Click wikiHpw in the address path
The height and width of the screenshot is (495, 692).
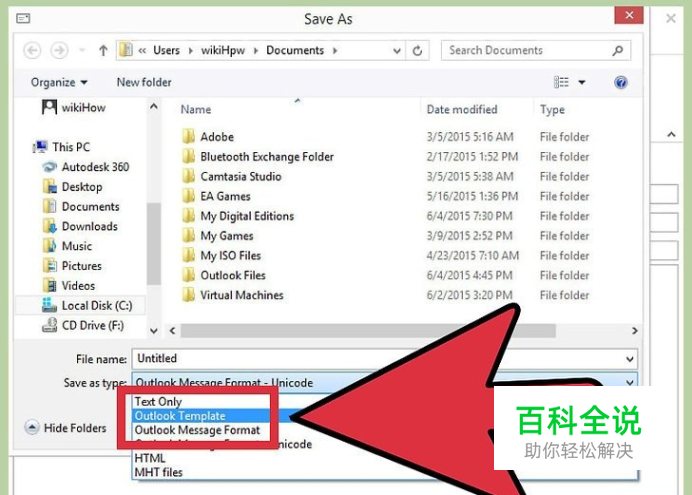tap(223, 50)
